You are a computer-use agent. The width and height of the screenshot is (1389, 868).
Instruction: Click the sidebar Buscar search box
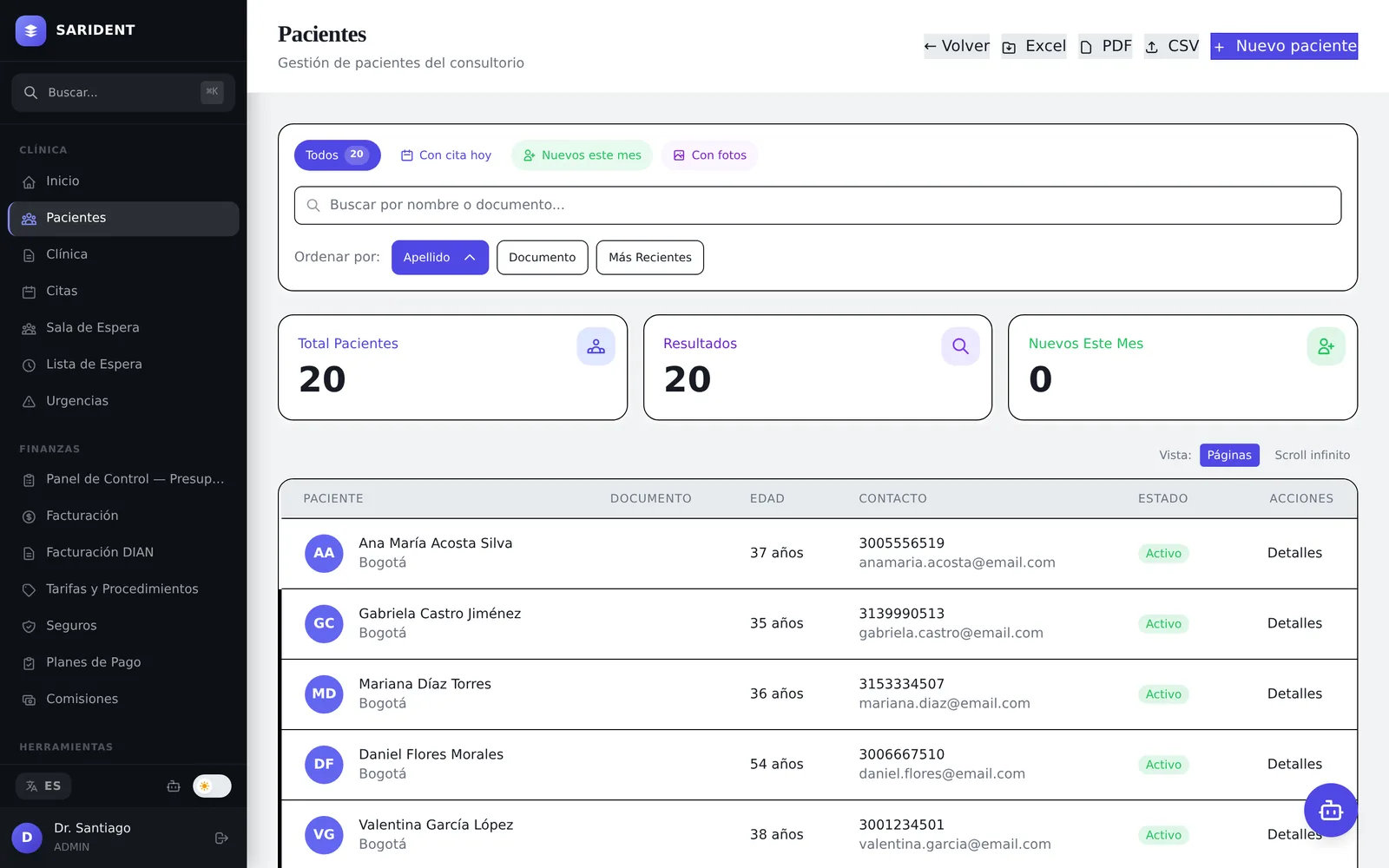pos(123,93)
